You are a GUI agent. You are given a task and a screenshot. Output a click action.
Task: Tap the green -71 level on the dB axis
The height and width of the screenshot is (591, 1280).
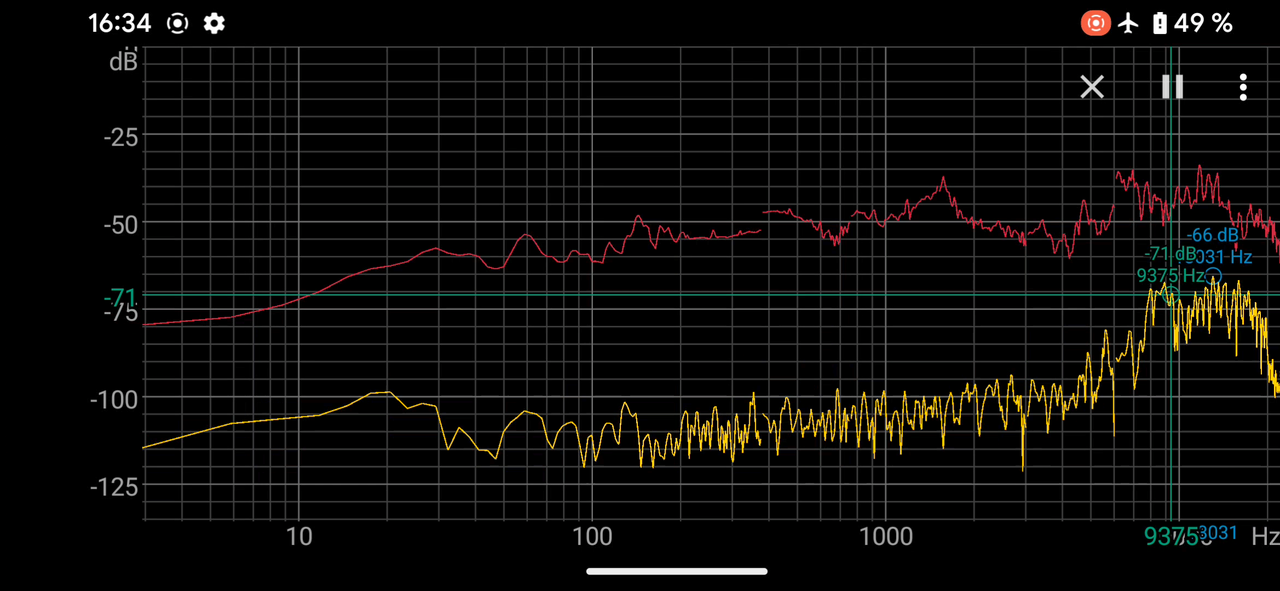pos(121,296)
